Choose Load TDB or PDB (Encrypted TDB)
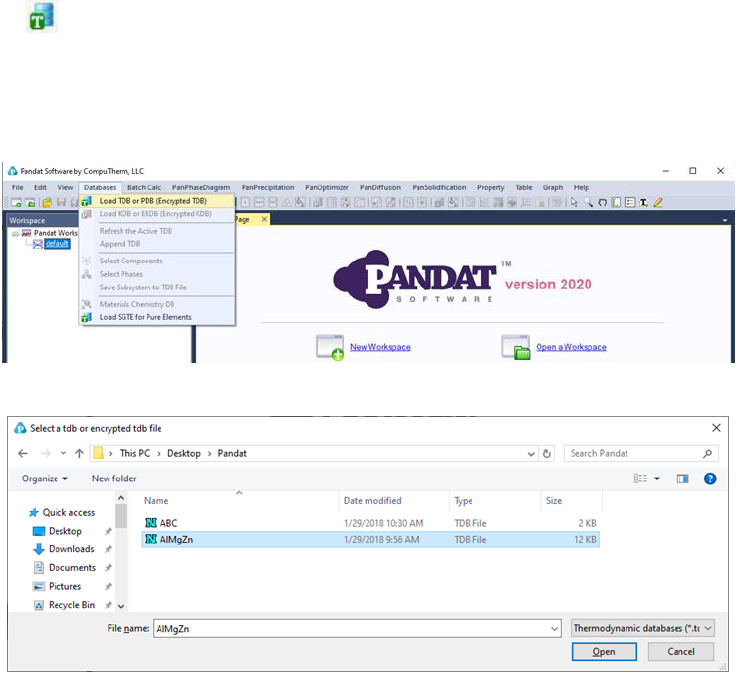736x673 pixels. pos(157,201)
